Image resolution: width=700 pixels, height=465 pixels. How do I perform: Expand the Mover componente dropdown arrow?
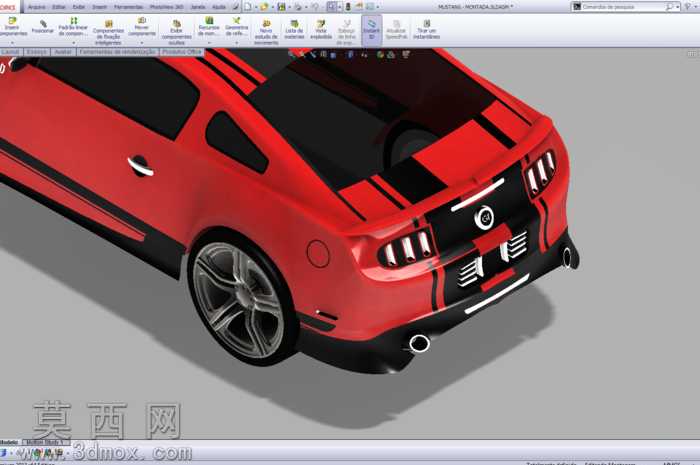[142, 42]
